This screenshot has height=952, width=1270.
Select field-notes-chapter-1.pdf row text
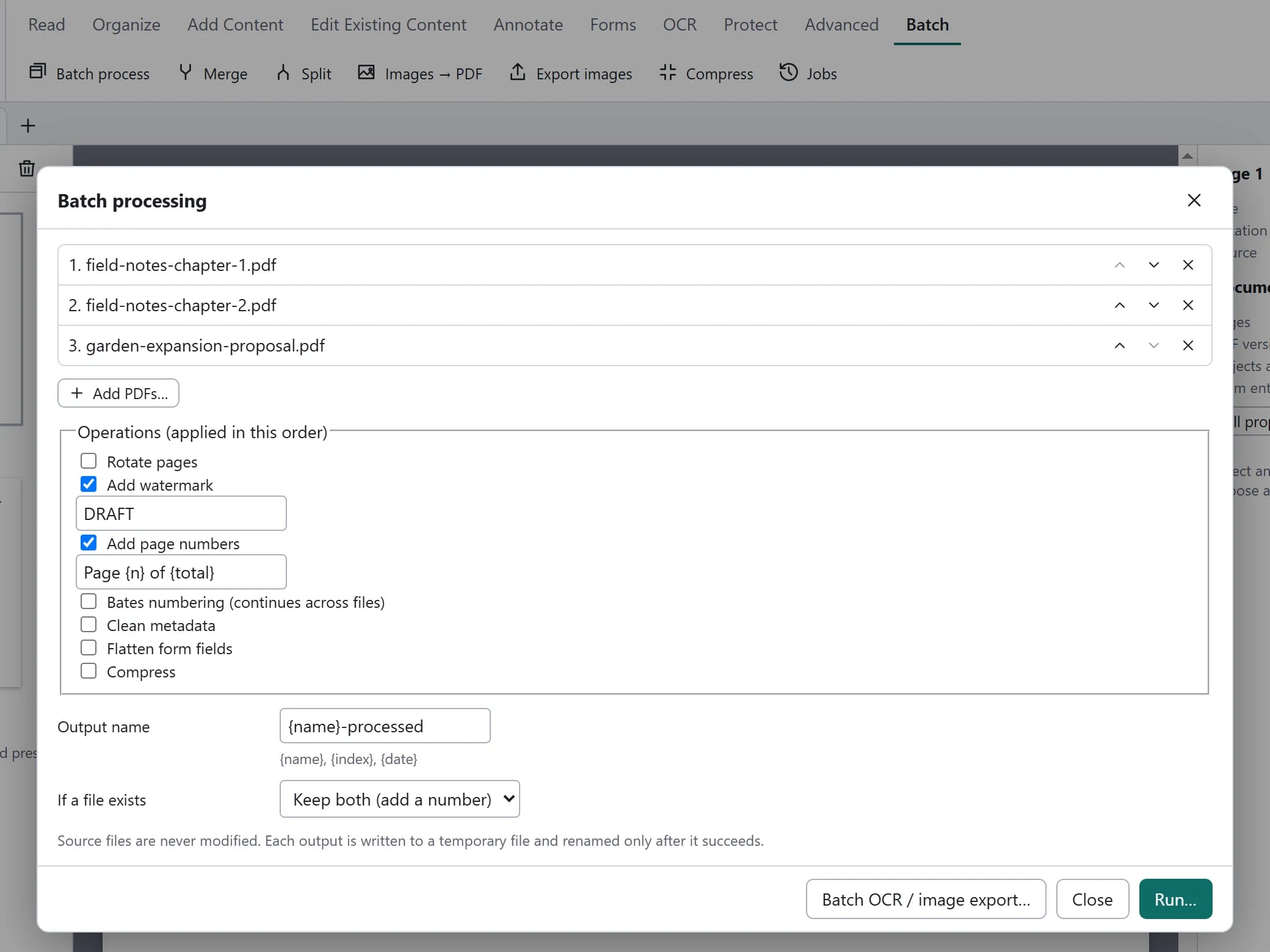click(x=173, y=265)
